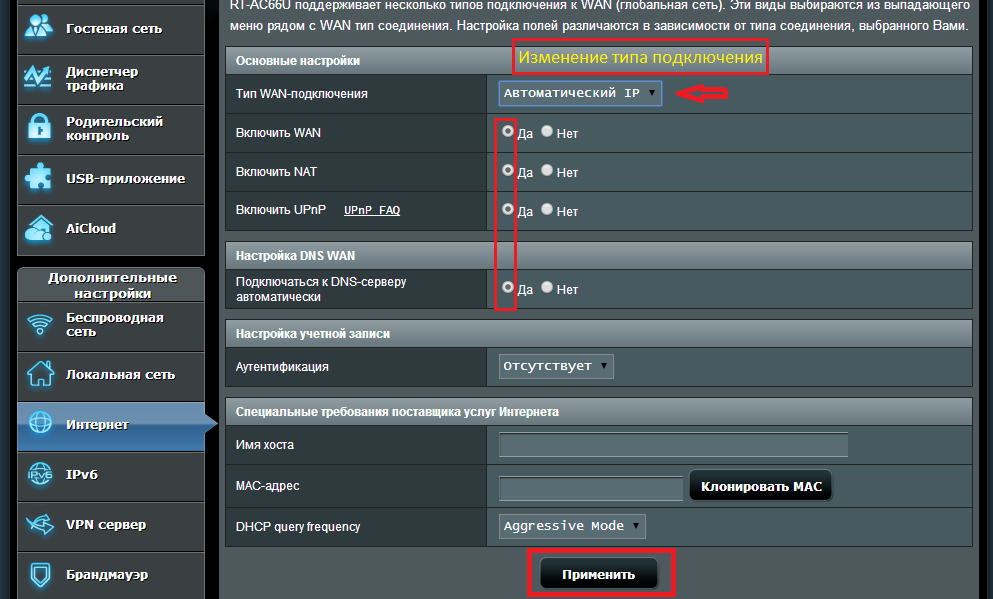Viewport: 993px width, 599px height.
Task: Open the Аутентификация dropdown
Action: [556, 366]
